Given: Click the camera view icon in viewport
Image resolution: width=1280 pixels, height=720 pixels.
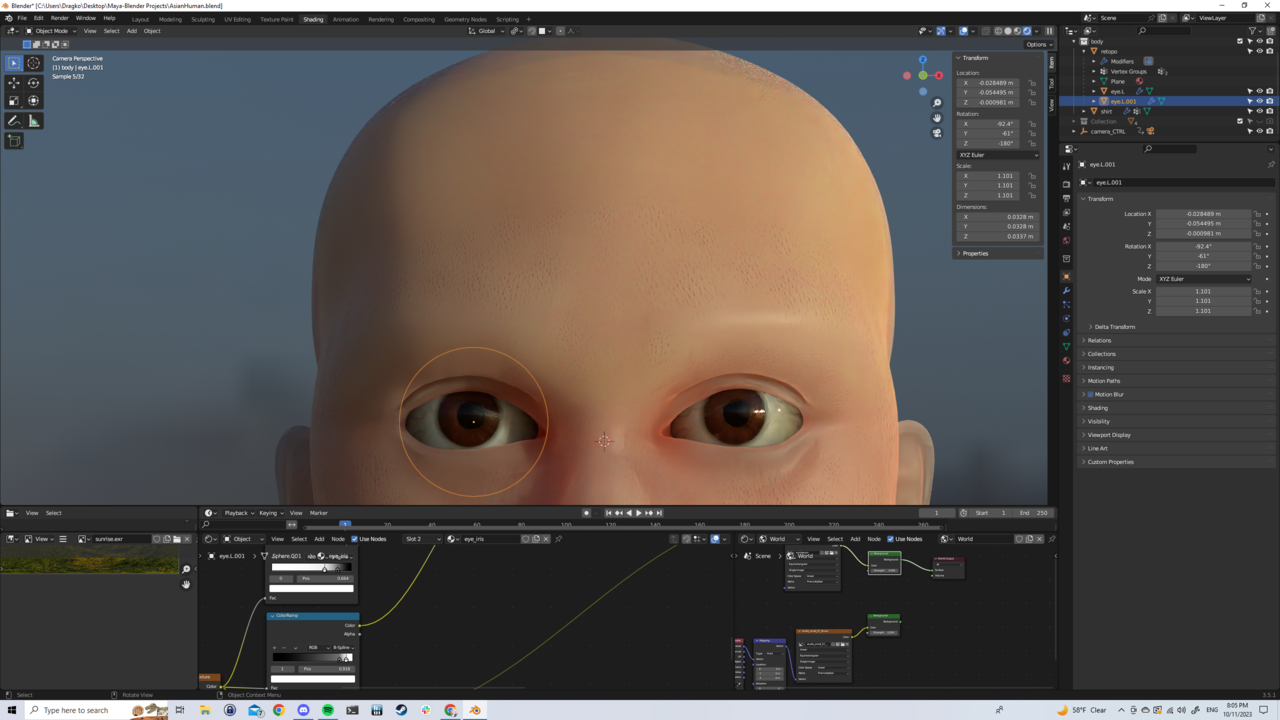Looking at the screenshot, I should point(937,133).
